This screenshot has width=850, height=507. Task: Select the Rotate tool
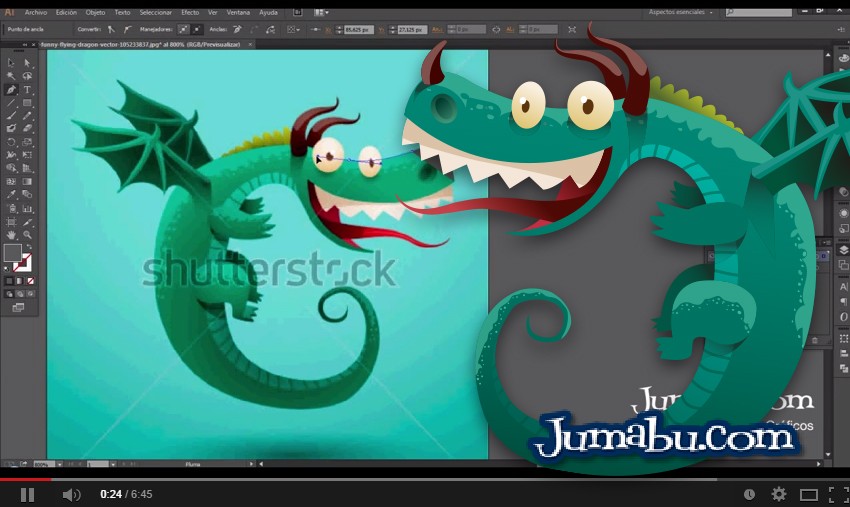click(11, 142)
